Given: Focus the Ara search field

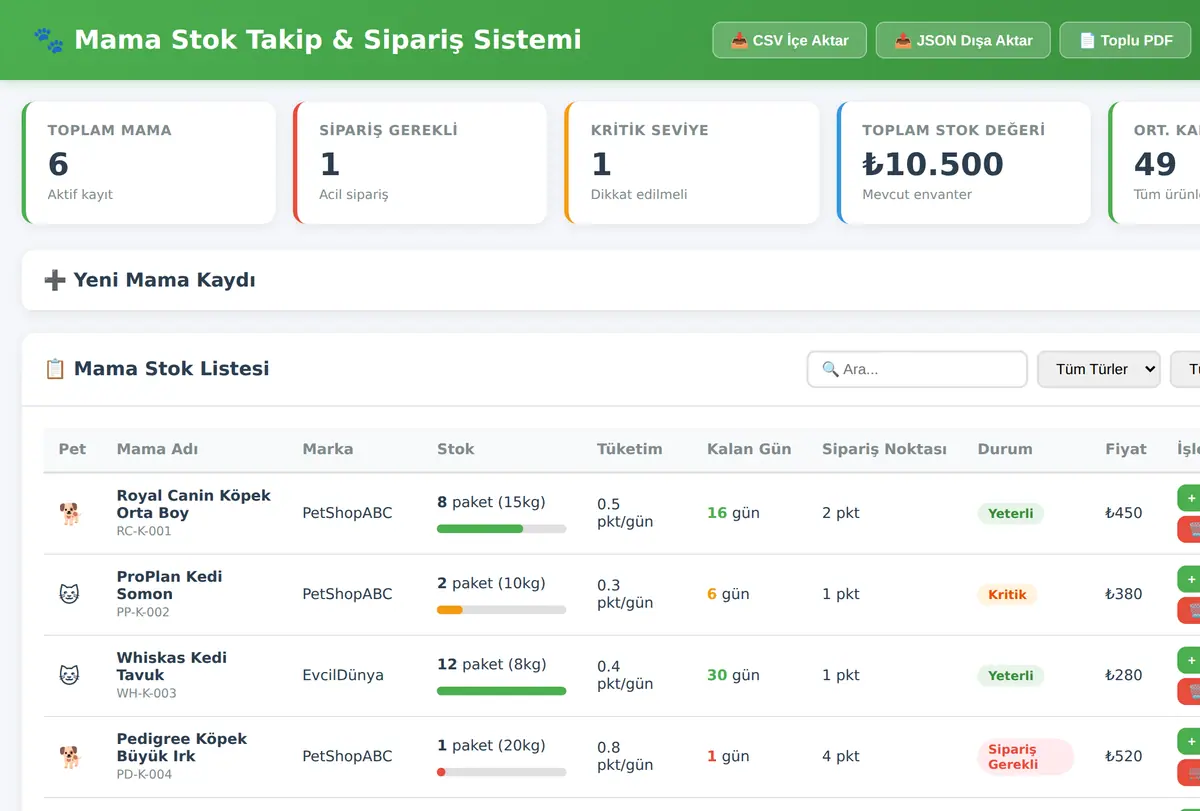Looking at the screenshot, I should [x=917, y=369].
